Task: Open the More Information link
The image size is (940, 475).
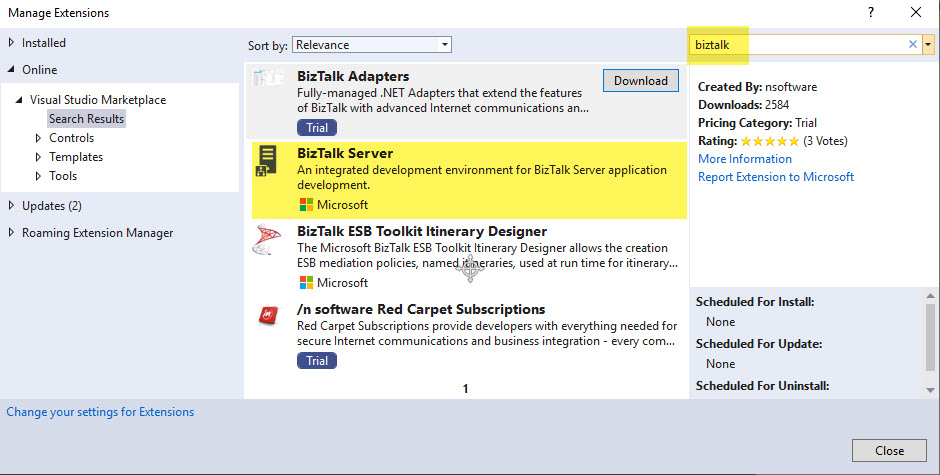Action: click(x=745, y=159)
